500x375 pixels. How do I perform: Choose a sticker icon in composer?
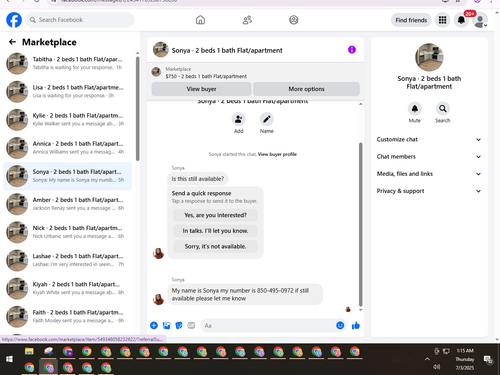(x=179, y=325)
